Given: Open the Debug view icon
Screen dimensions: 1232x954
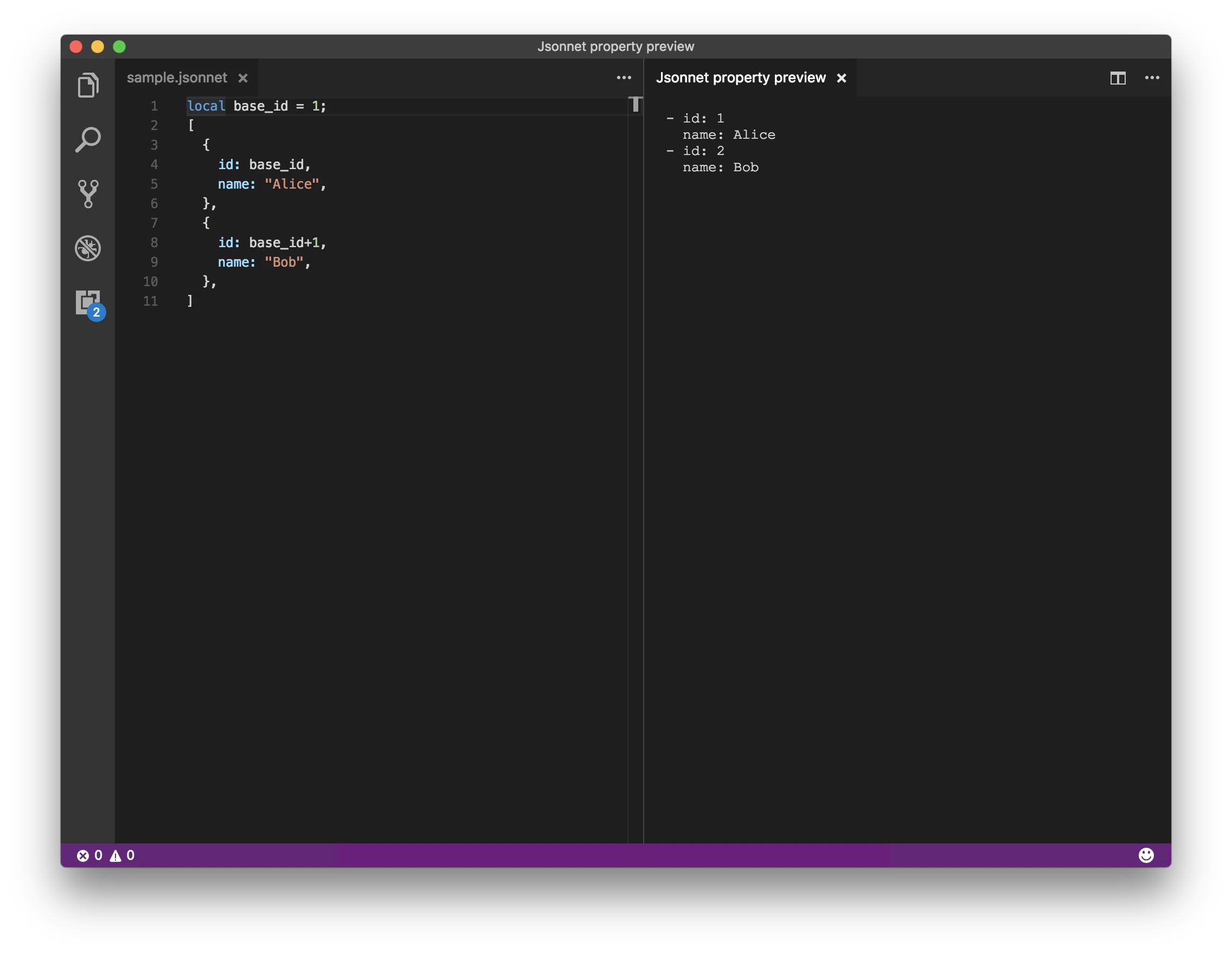Looking at the screenshot, I should (88, 248).
